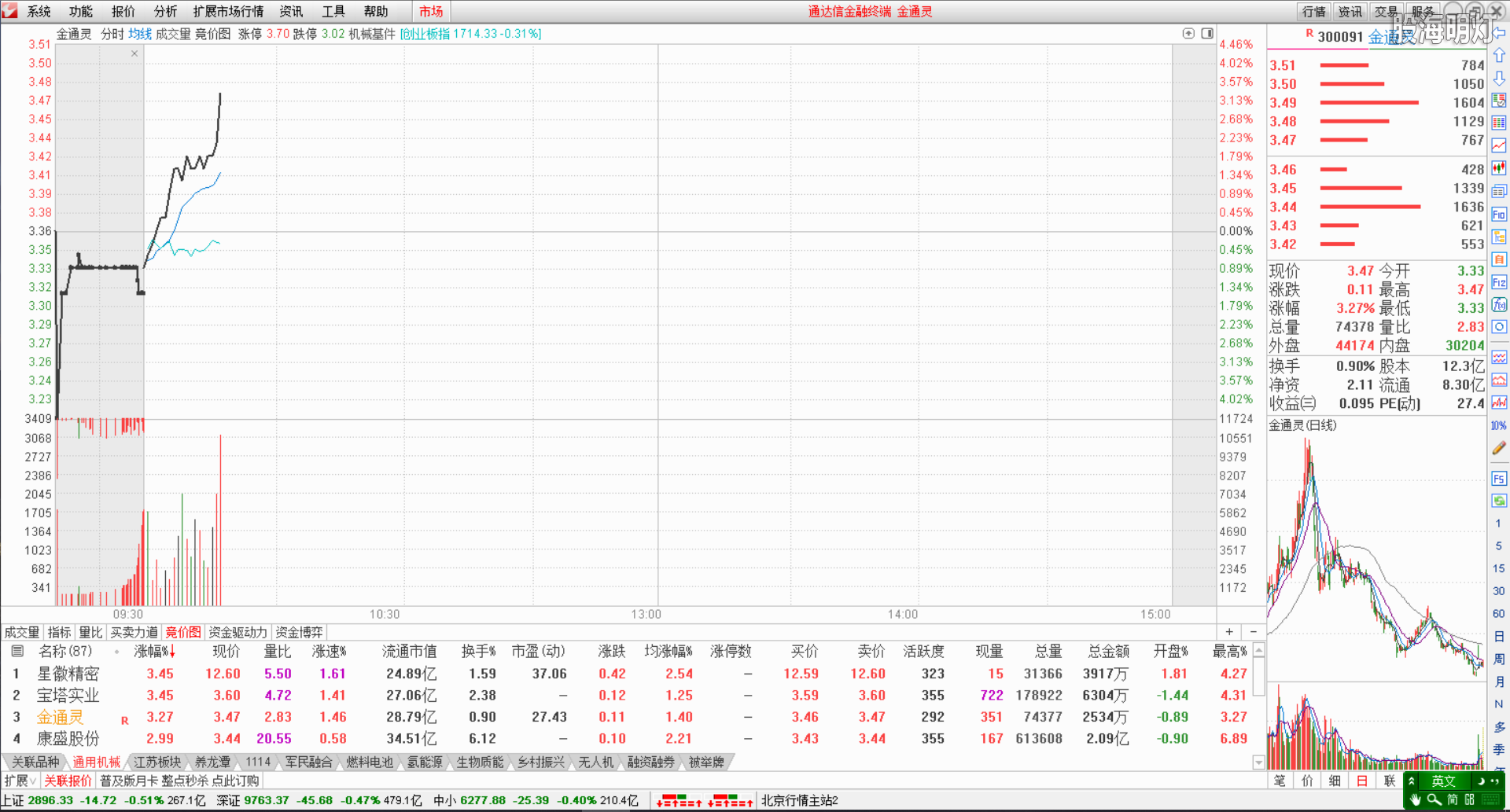Click the 联 linked button at bottom right
Image resolution: width=1510 pixels, height=812 pixels.
click(1390, 781)
